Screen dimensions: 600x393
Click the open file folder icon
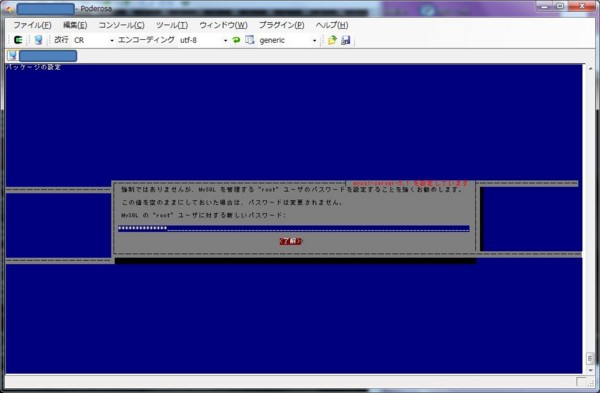(332, 40)
